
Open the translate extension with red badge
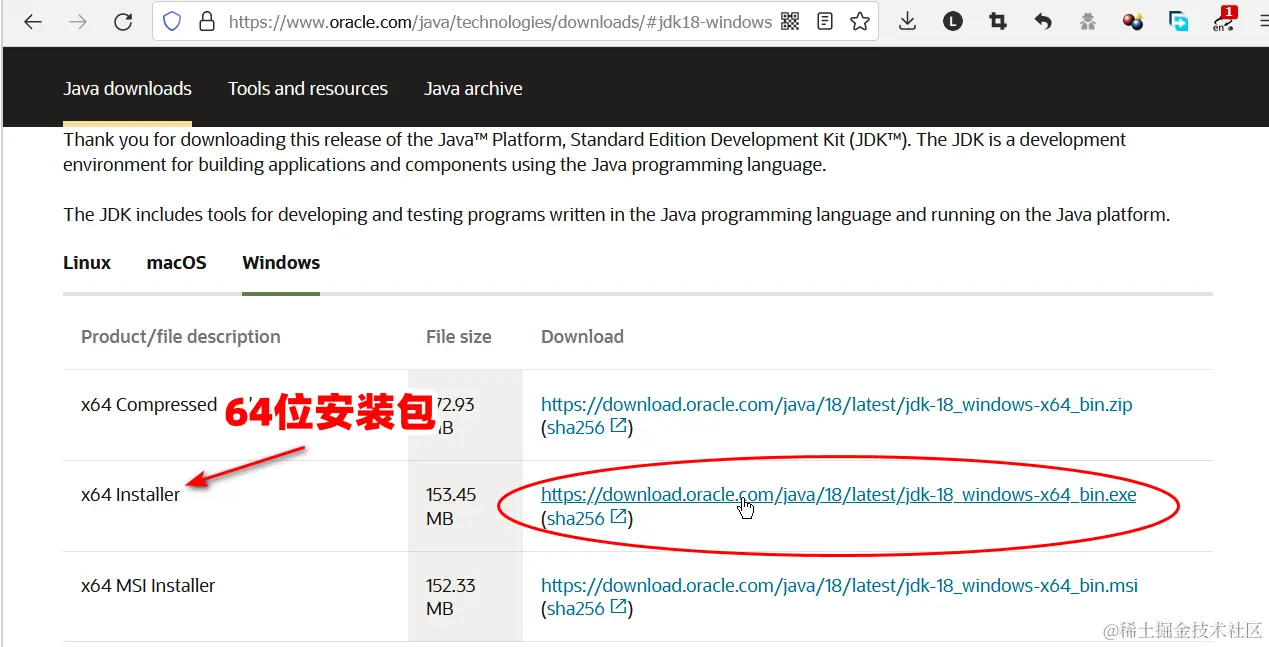[x=1224, y=20]
